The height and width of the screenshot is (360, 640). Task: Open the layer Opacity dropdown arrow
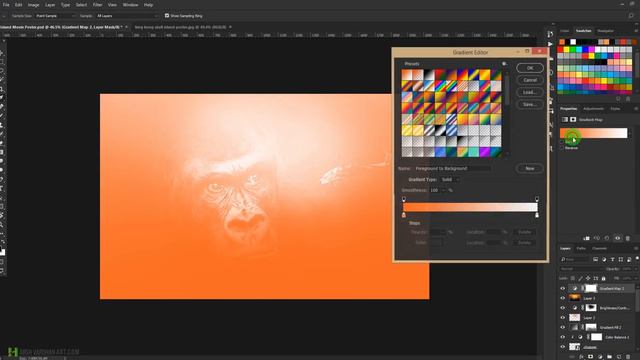(636, 269)
